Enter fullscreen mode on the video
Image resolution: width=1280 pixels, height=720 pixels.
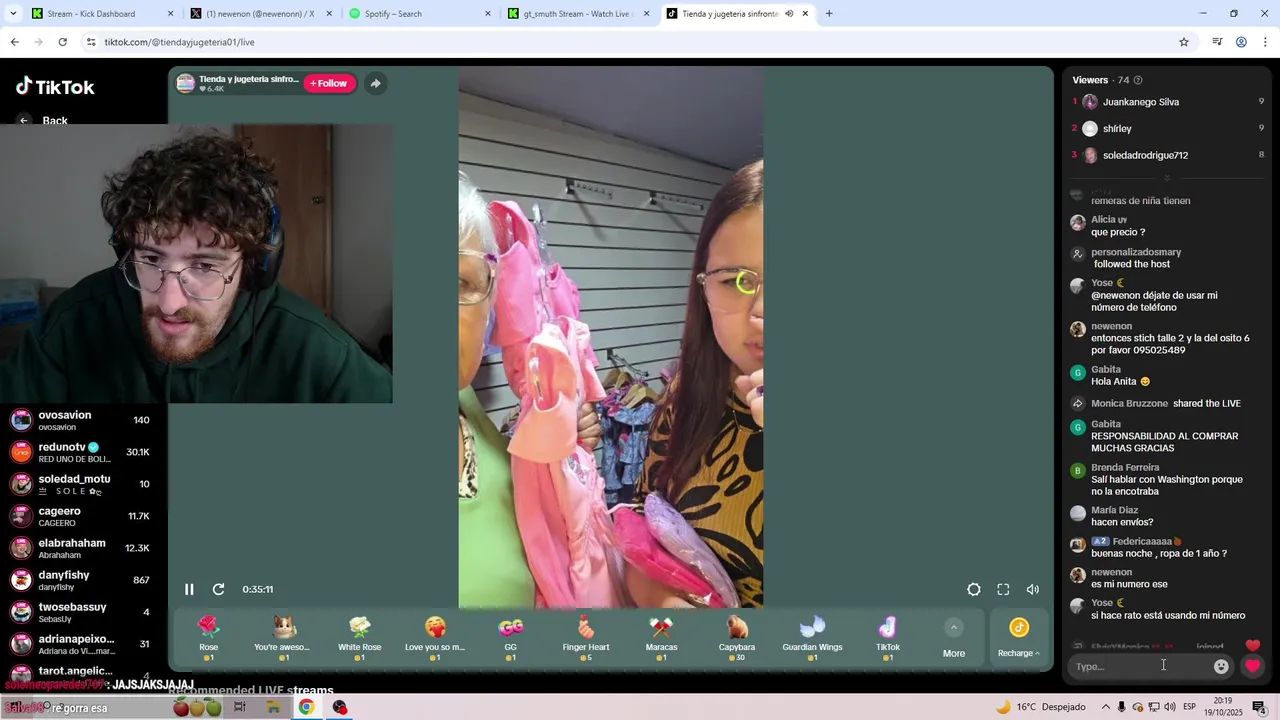1003,590
